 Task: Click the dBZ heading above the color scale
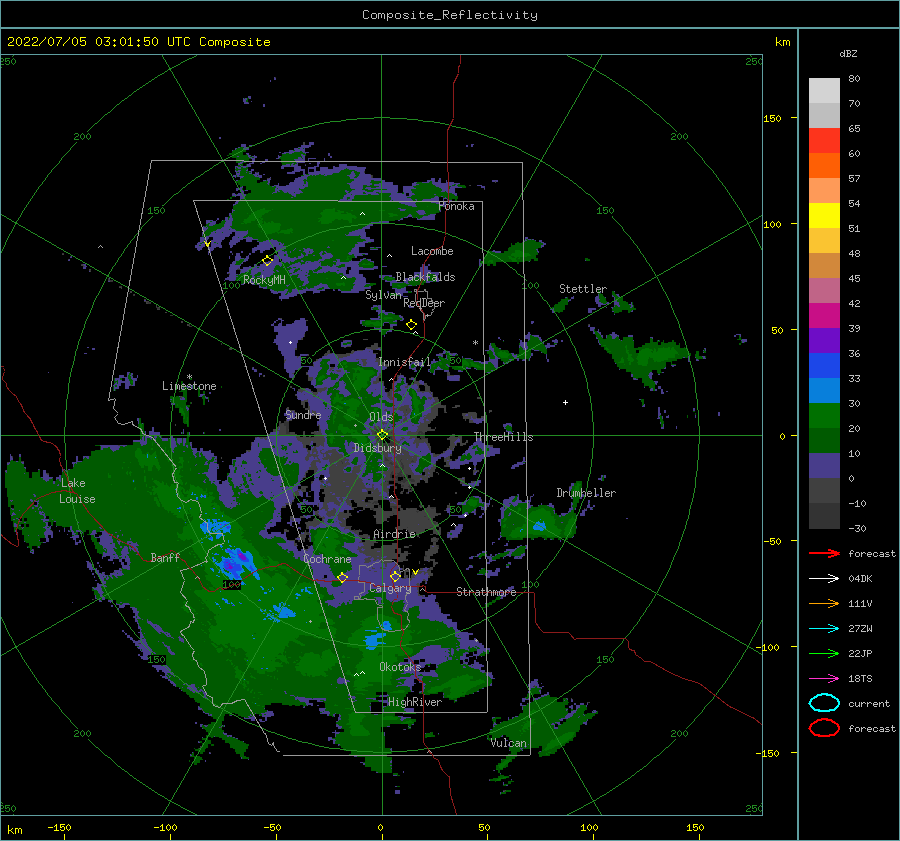coord(848,54)
